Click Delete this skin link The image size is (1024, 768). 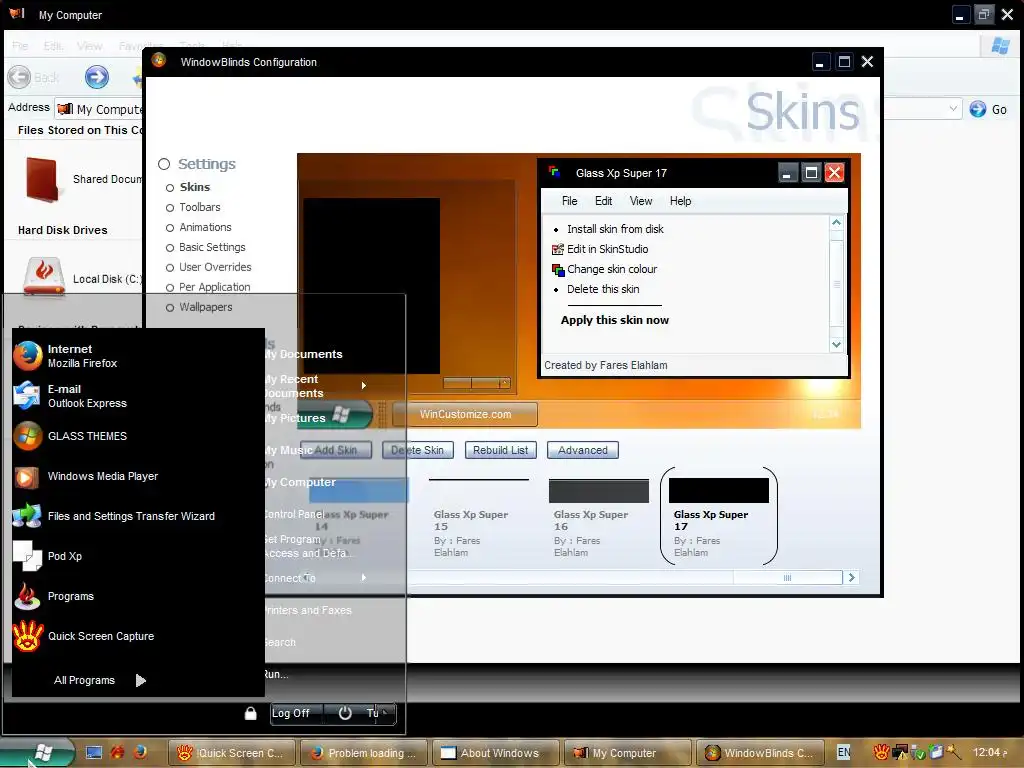pos(603,289)
